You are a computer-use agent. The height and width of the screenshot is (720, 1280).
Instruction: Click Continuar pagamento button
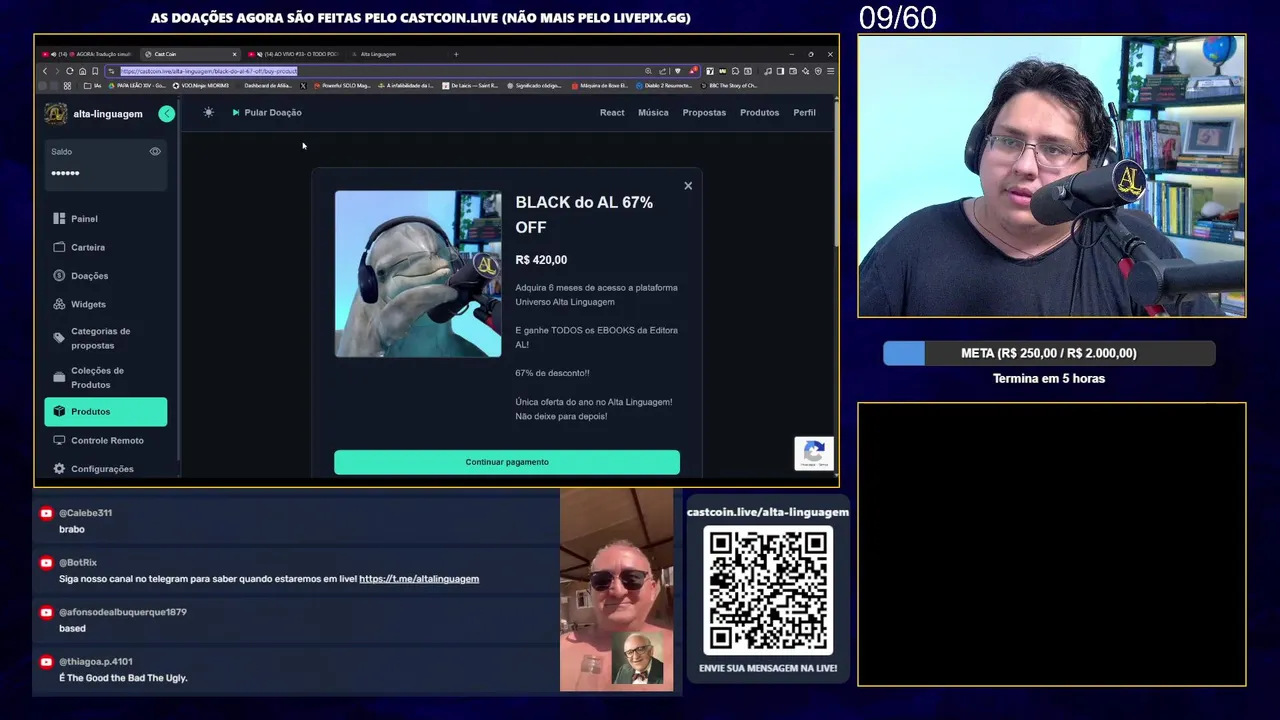pyautogui.click(x=507, y=462)
